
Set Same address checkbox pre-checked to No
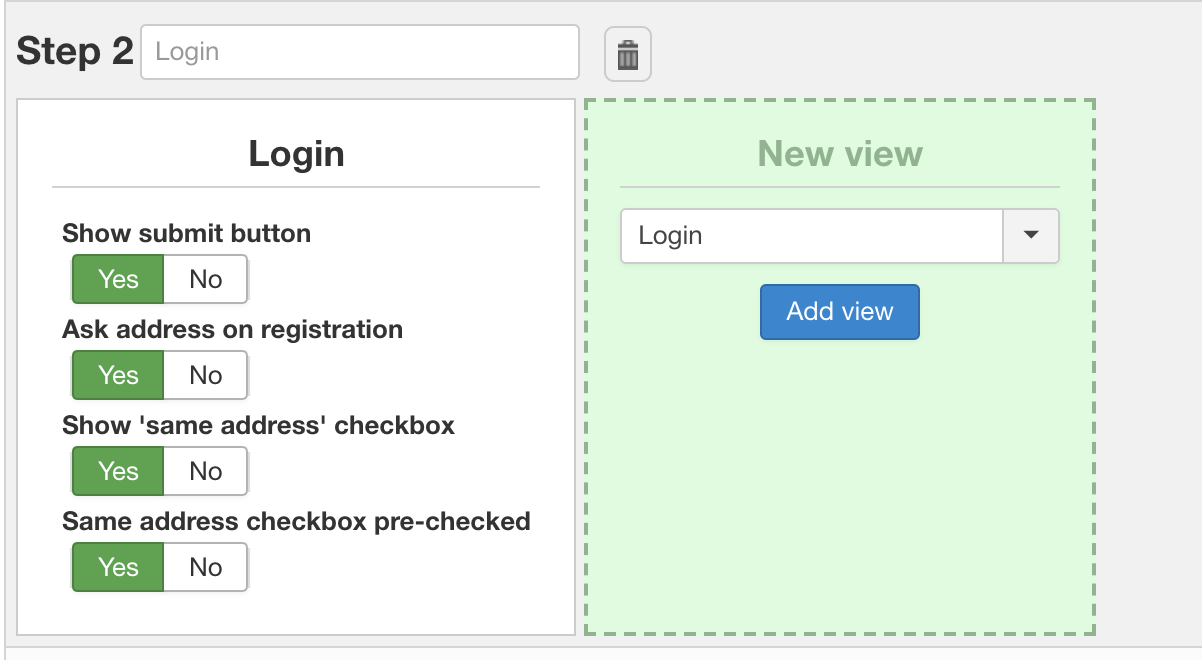(x=205, y=567)
